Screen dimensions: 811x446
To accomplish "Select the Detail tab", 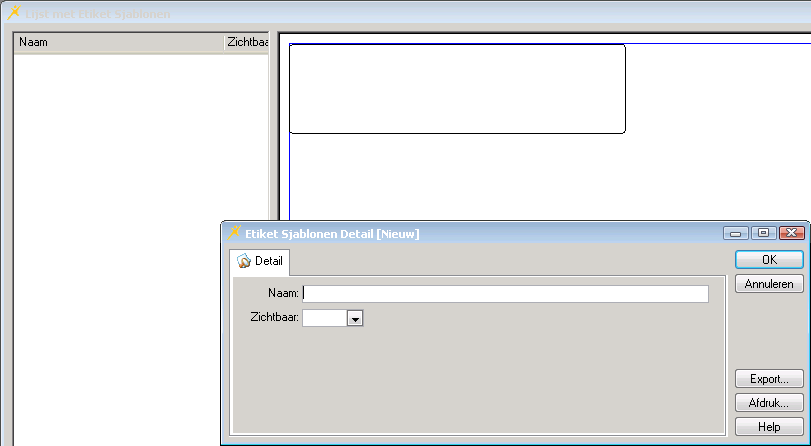I will click(260, 262).
